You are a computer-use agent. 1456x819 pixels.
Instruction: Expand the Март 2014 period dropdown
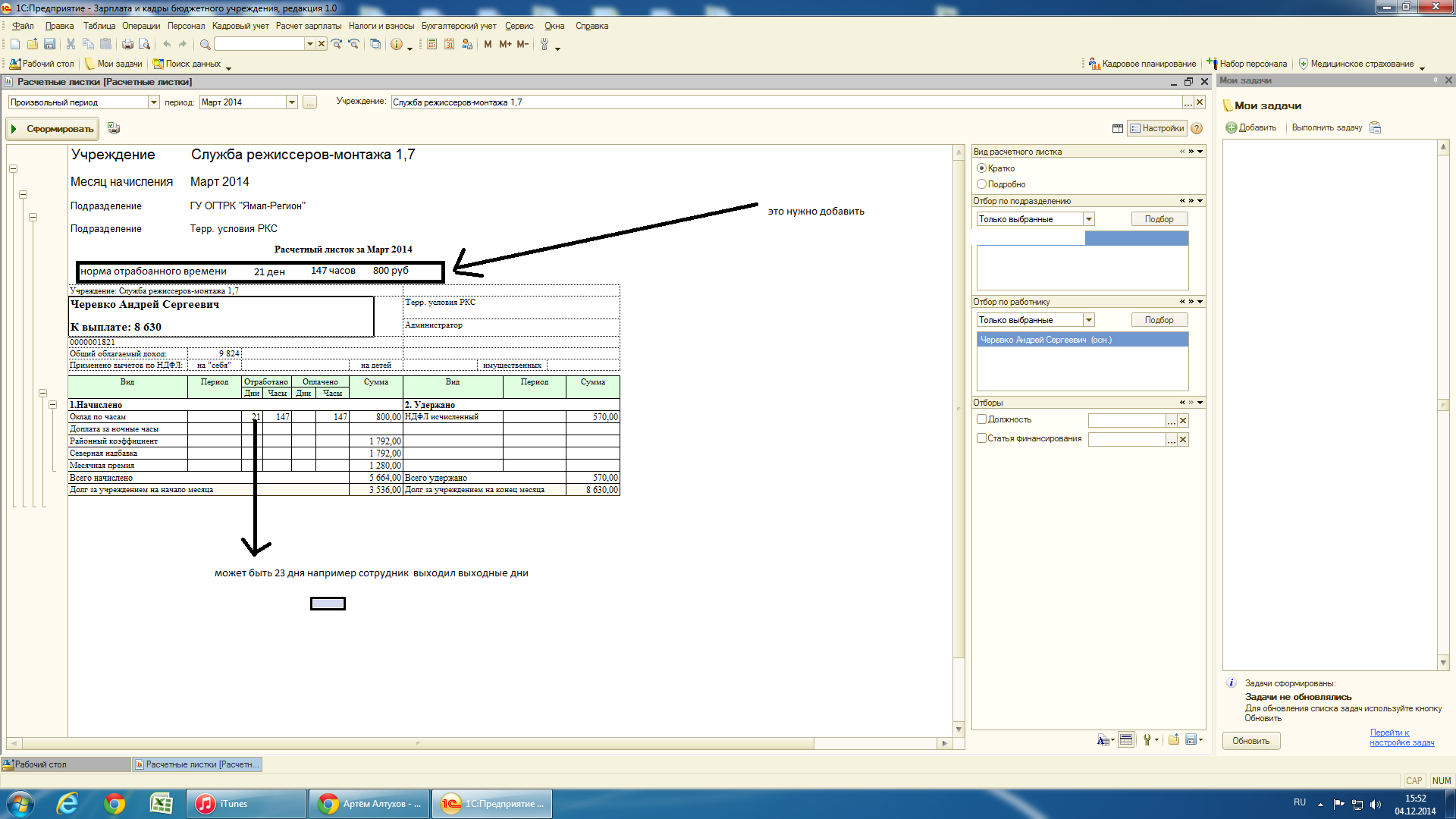click(x=292, y=102)
